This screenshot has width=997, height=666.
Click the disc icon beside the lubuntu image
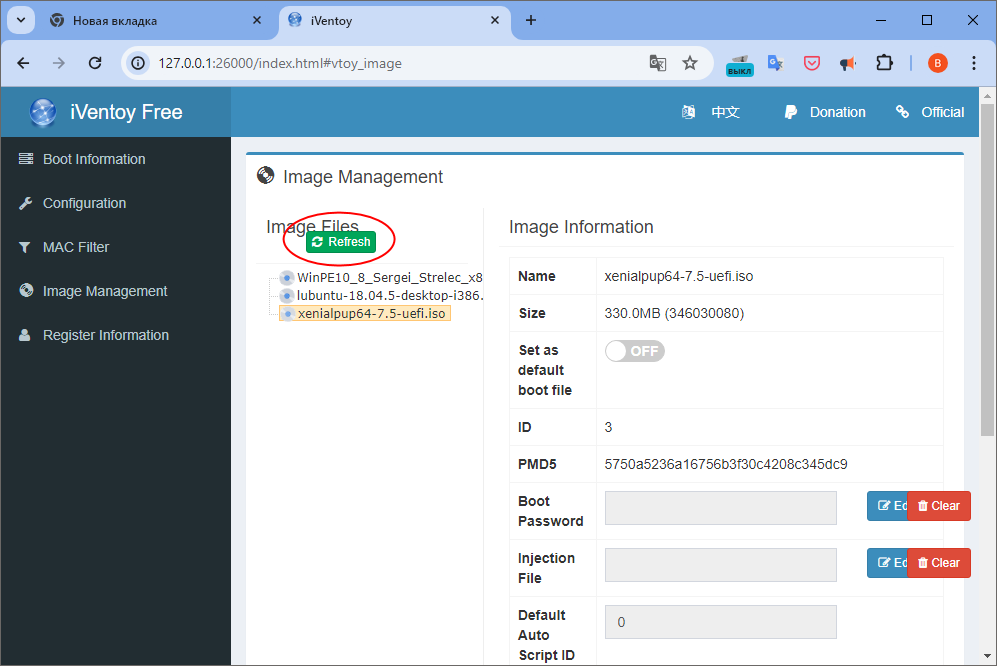coord(287,295)
